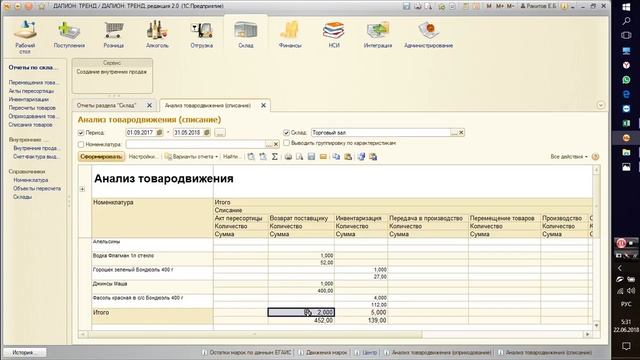Open the period selection ellipsis button
Viewport: 640px width, 360px height.
tap(220, 133)
